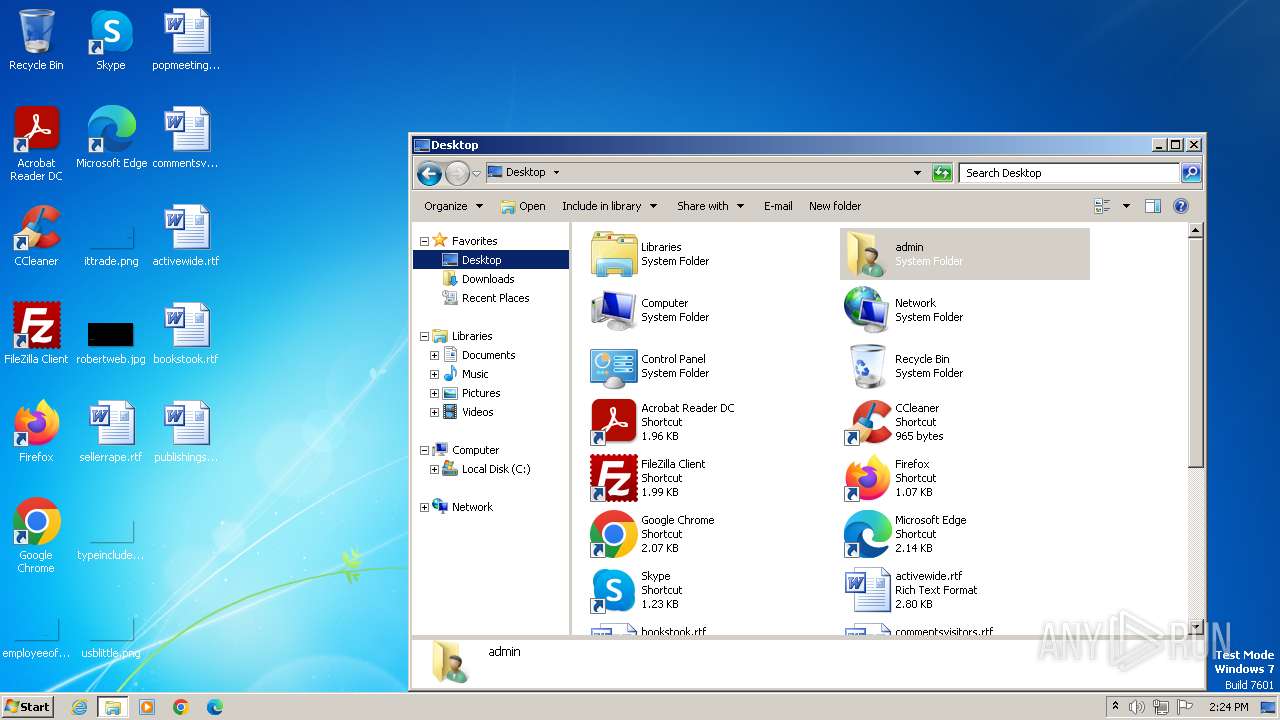Image resolution: width=1280 pixels, height=720 pixels.
Task: Select bookstook.rtf on the desktop
Action: pyautogui.click(x=186, y=334)
